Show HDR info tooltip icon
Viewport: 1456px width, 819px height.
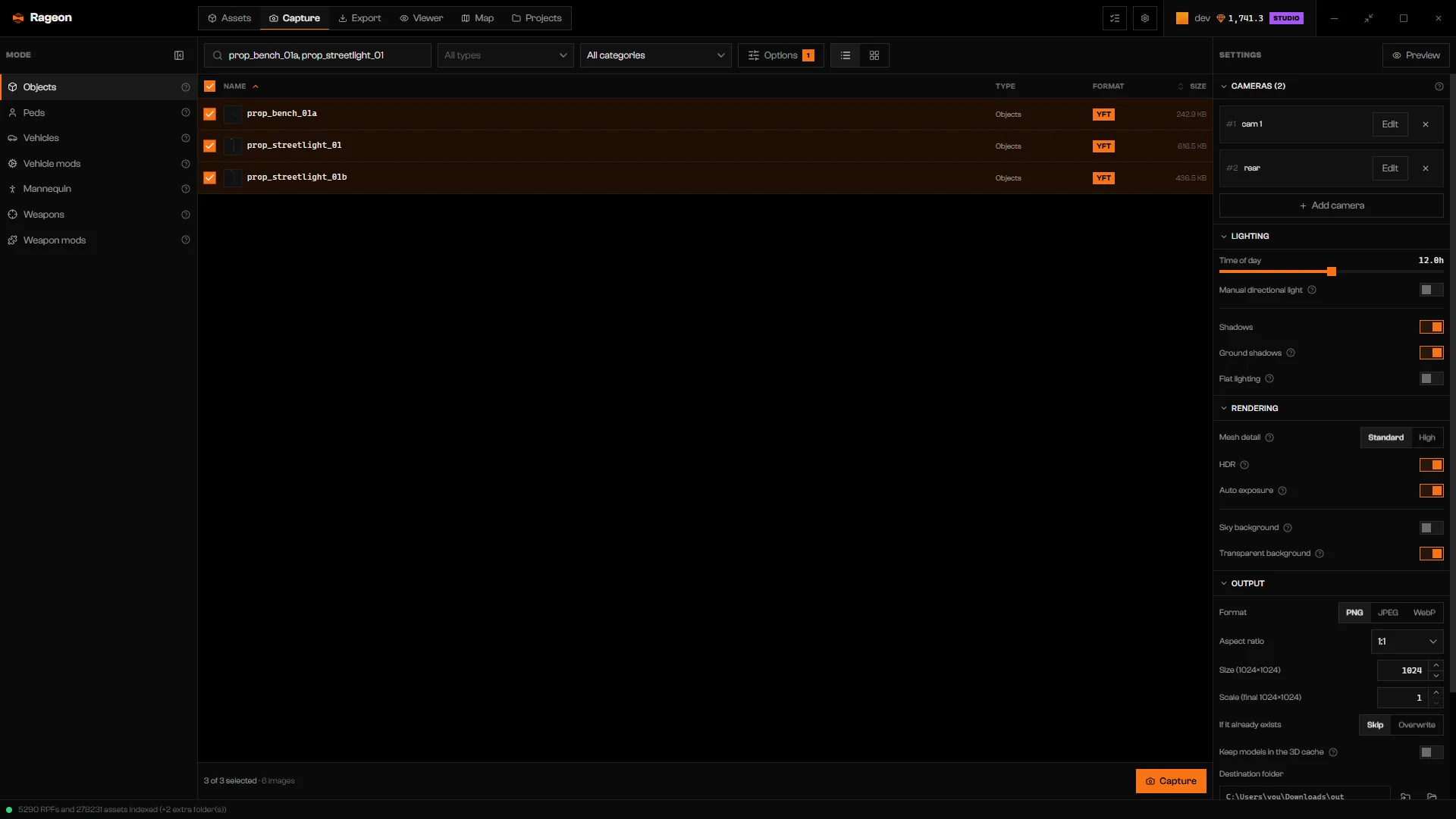[1244, 465]
